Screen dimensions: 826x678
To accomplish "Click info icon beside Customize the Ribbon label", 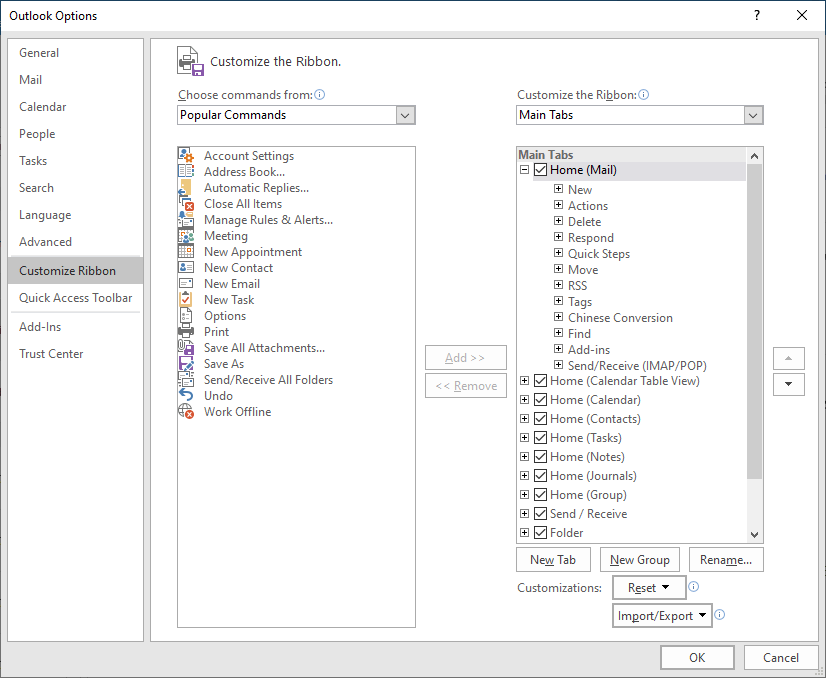I will click(643, 95).
